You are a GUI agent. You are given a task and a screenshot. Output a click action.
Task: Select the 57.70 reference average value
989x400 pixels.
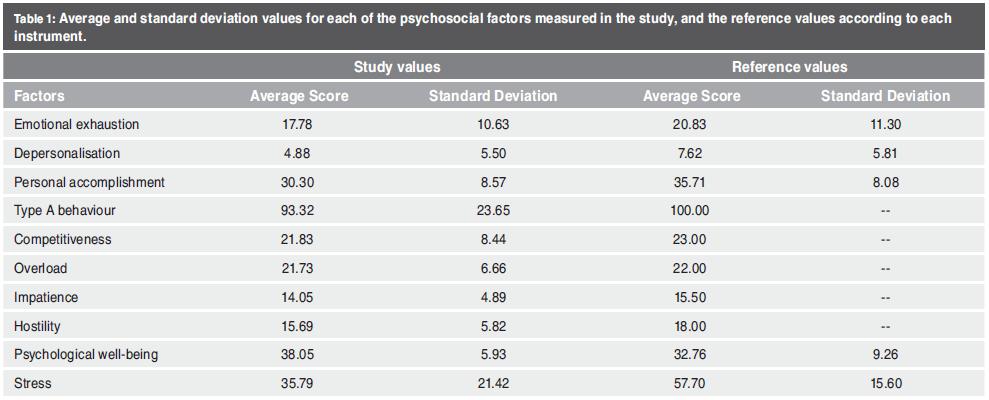point(691,383)
